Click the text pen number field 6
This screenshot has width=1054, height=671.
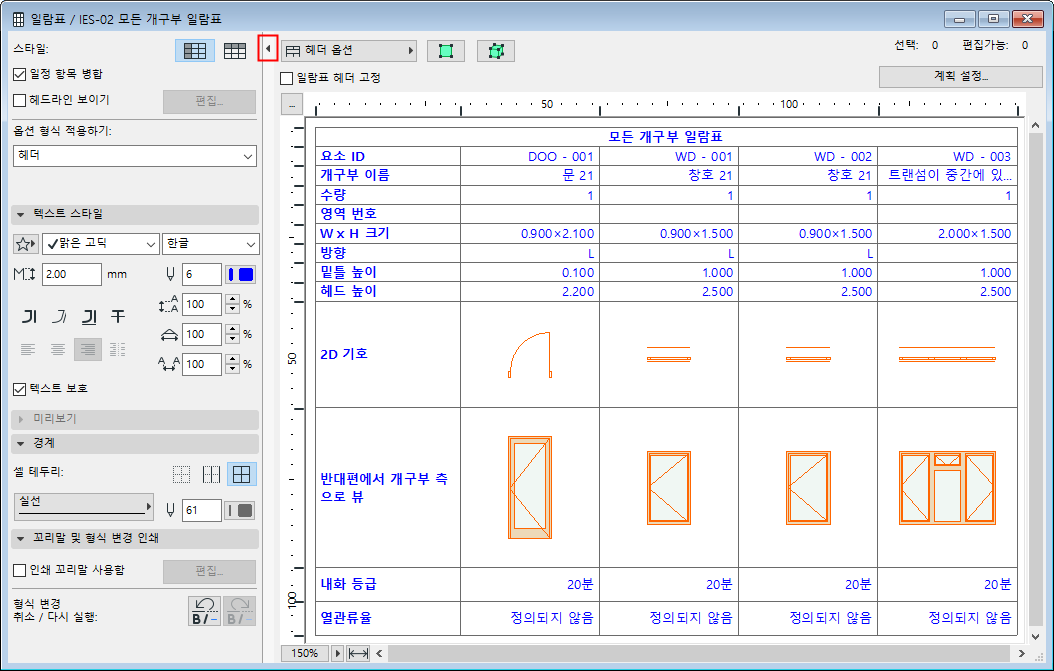coord(201,274)
